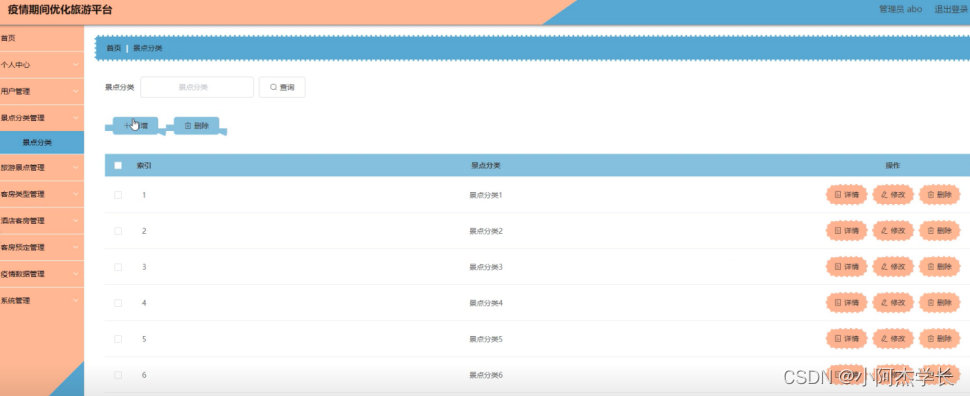
Task: Tick the checkbox of row index 4
Action: pyautogui.click(x=118, y=303)
